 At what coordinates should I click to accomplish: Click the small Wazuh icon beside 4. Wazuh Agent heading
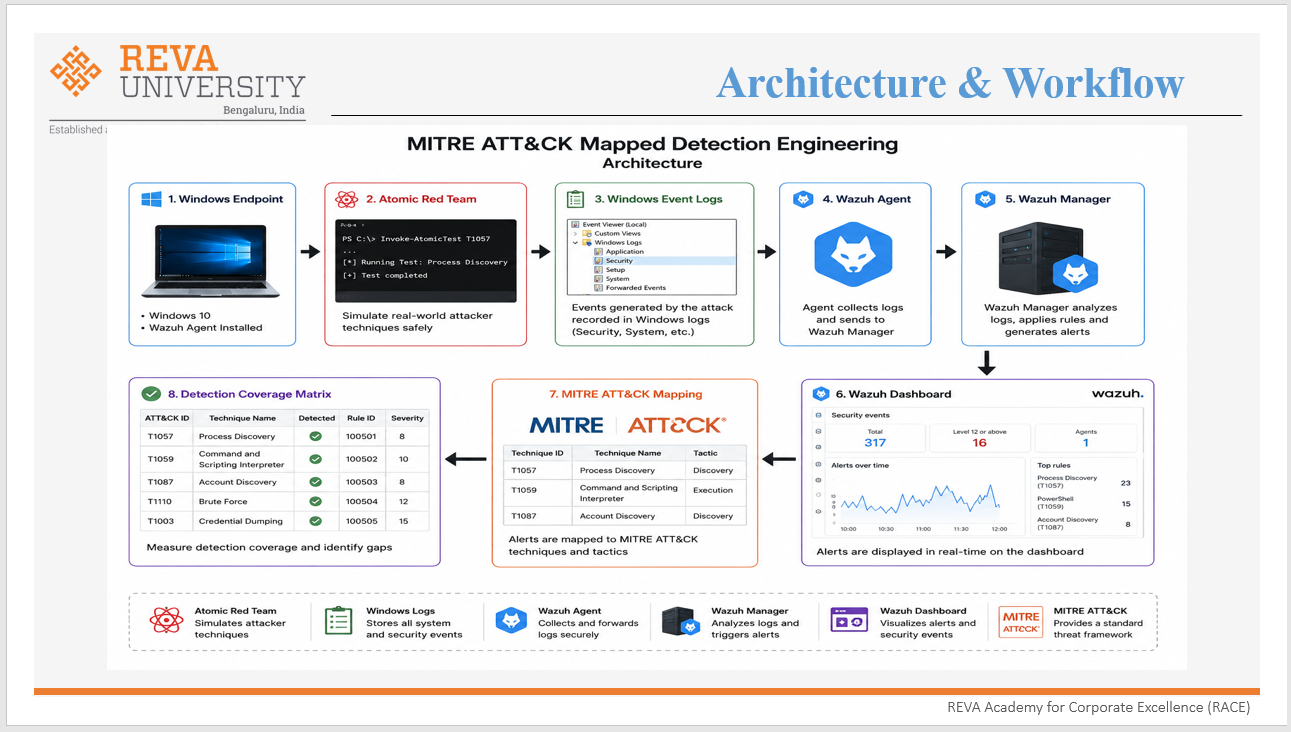[803, 199]
